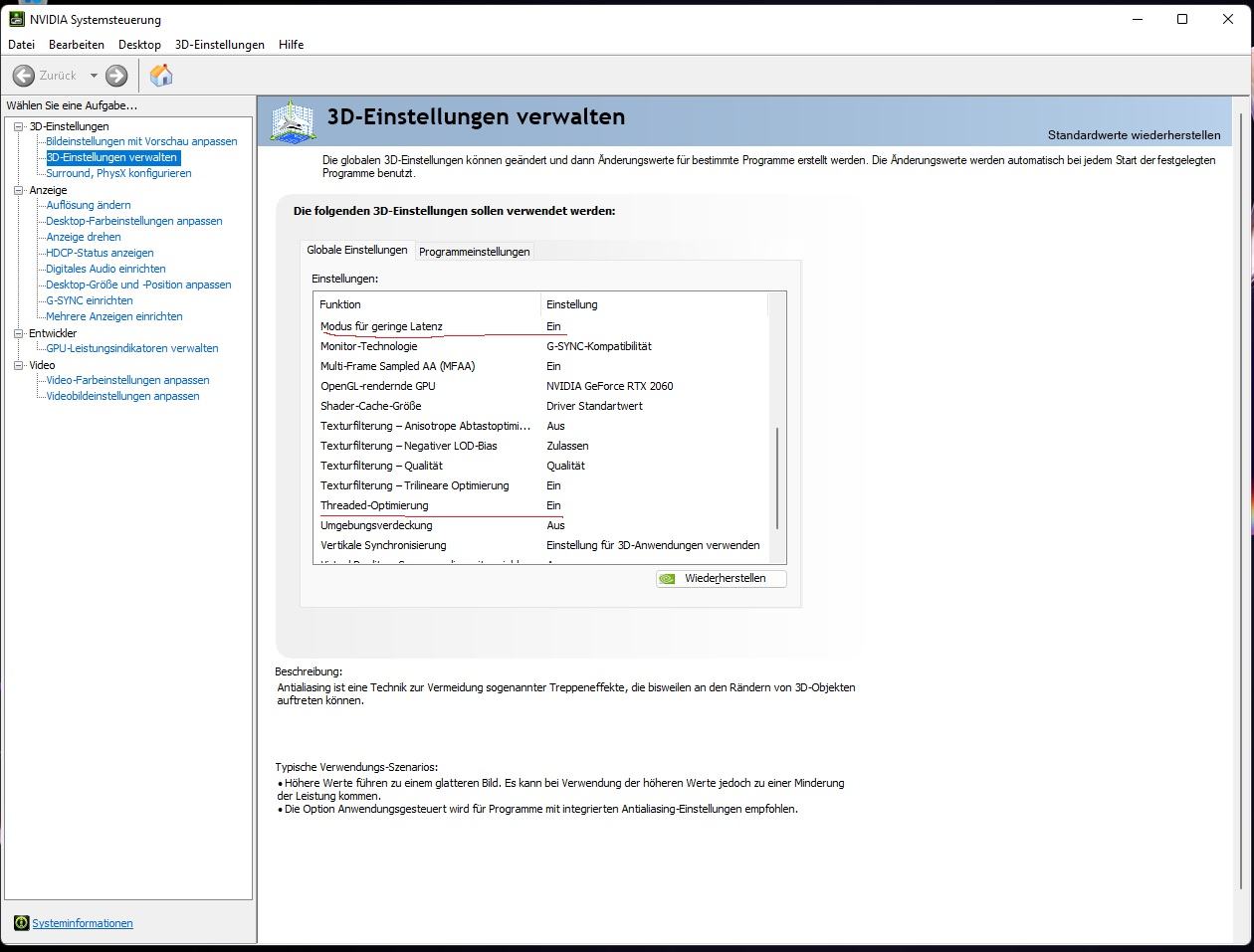Close the NVIDIA Systemsteuerung window
Viewport: 1254px width, 952px height.
[x=1228, y=19]
